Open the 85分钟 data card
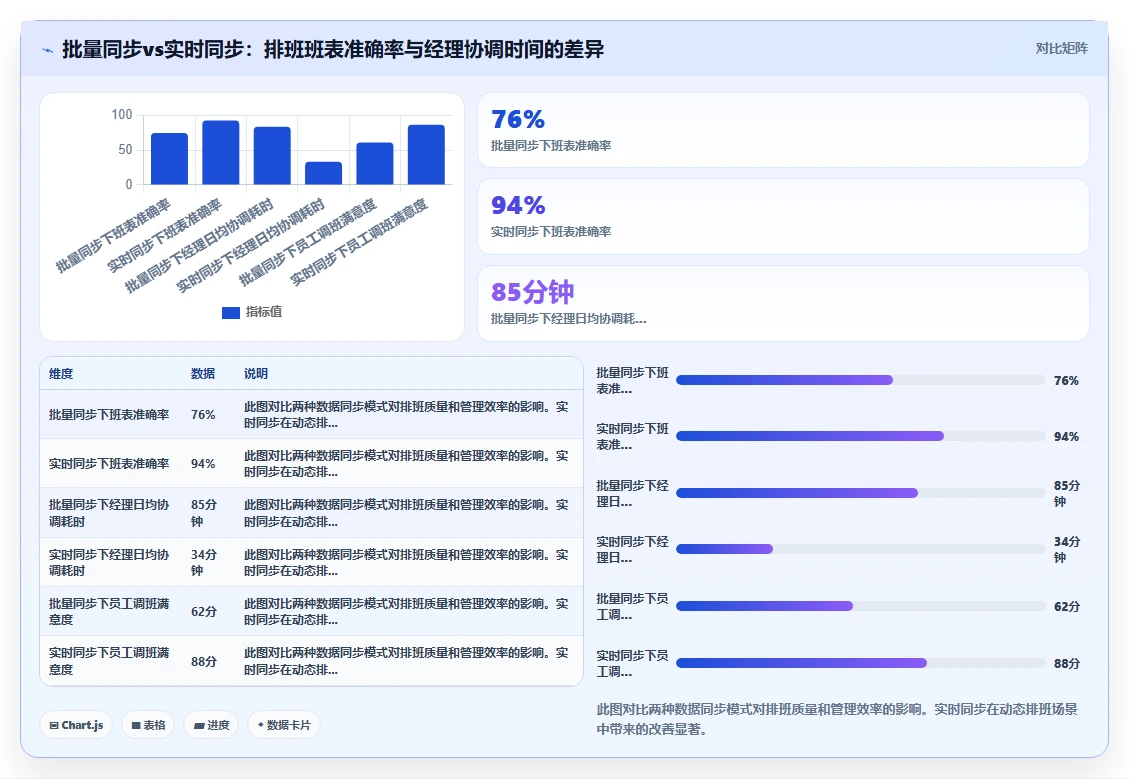Viewport: 1129px width, 779px height. click(783, 303)
